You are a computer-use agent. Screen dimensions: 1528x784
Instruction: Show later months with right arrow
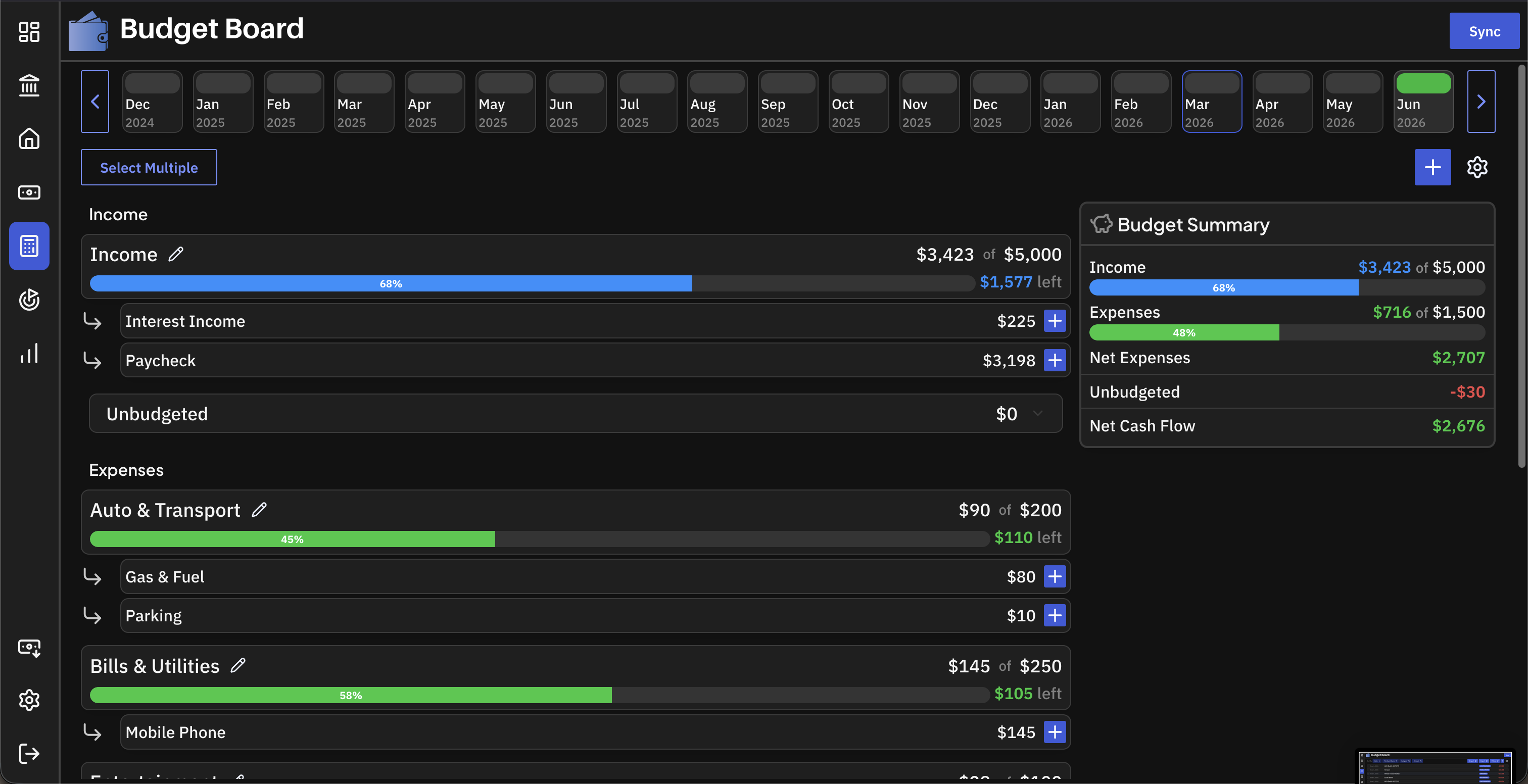pos(1481,102)
